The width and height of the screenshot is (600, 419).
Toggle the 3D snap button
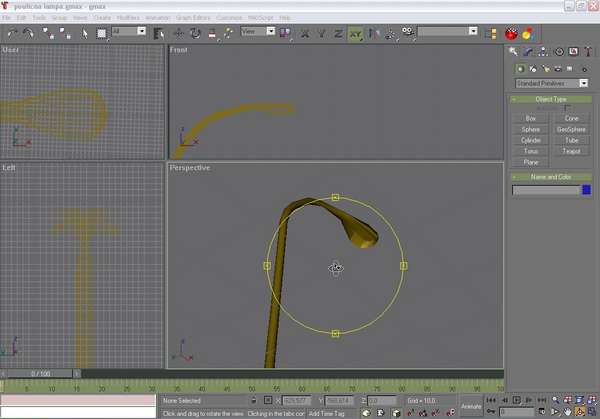click(x=411, y=412)
